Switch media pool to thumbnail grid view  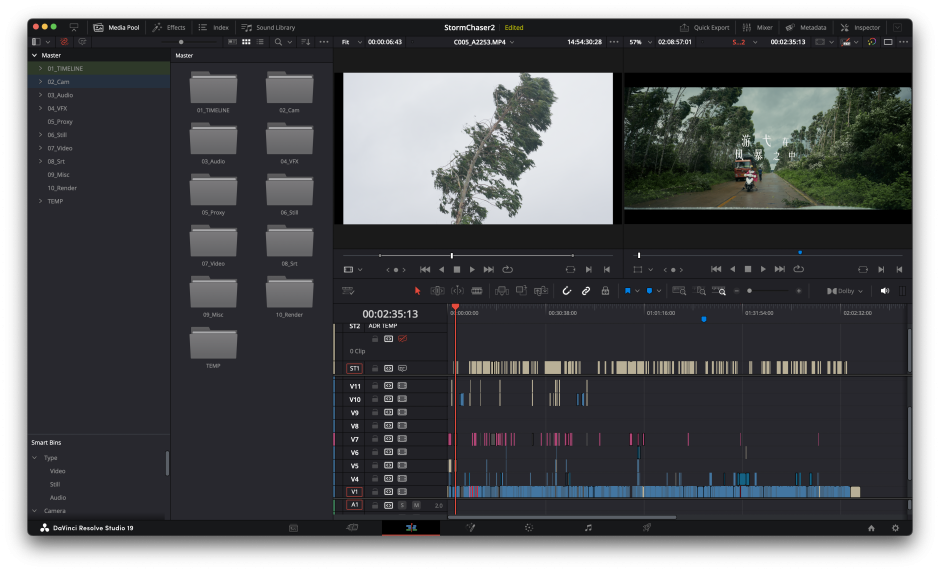coord(246,42)
